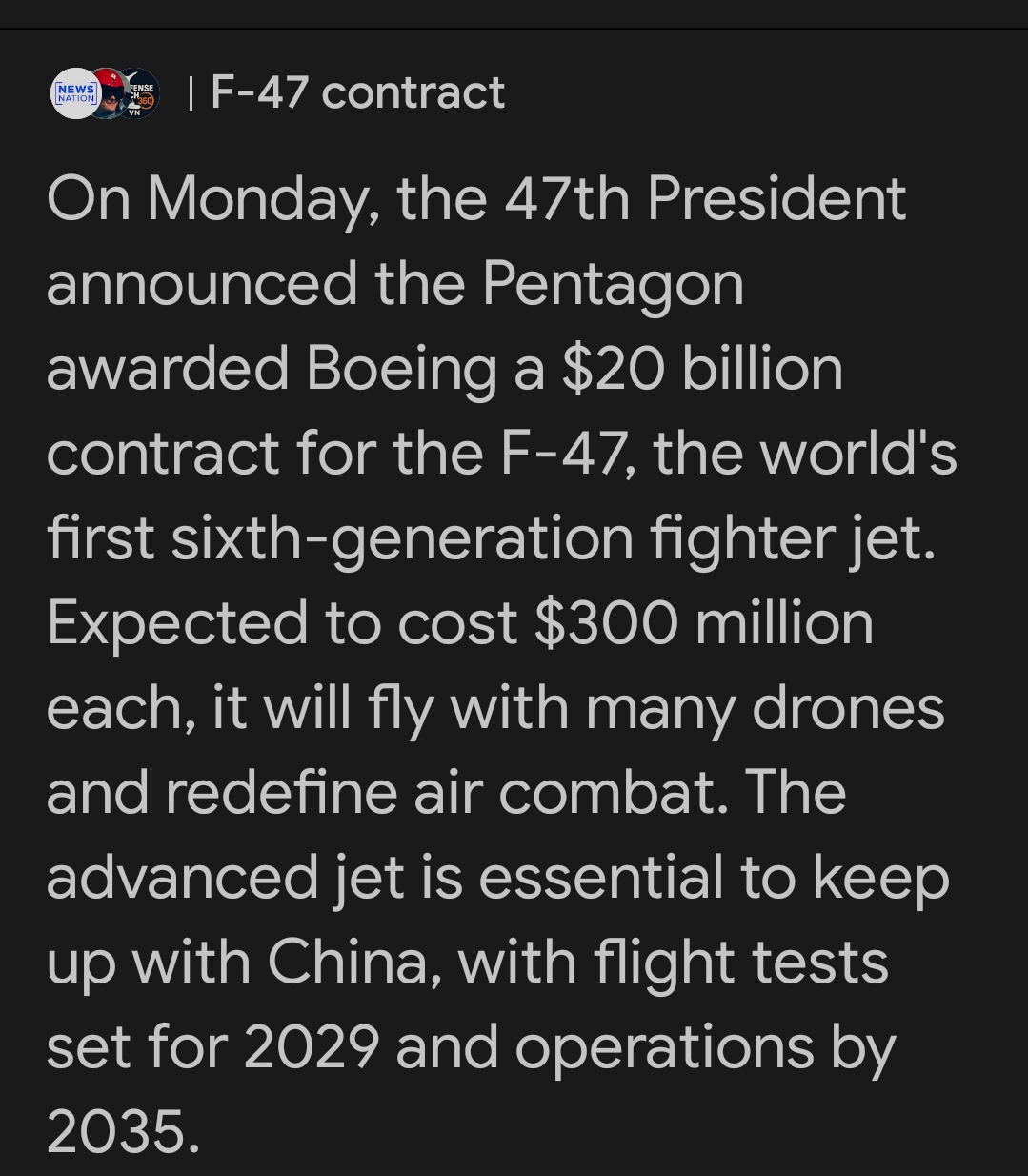Select the word operations
This screenshot has height=1176, width=1028.
665,1046
